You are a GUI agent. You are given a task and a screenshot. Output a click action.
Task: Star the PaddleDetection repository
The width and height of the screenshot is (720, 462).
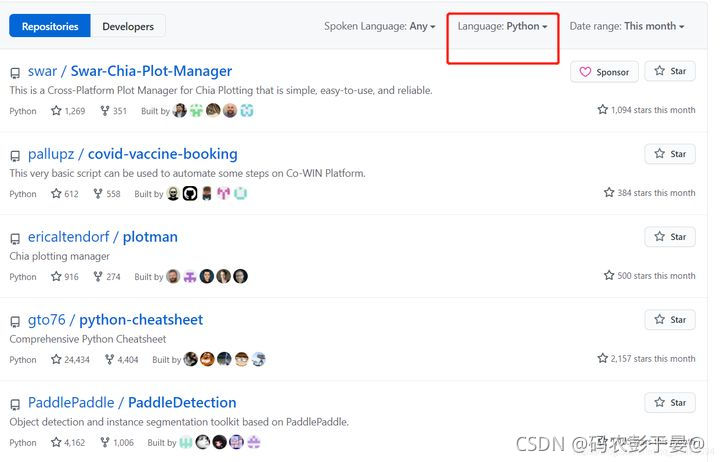[670, 402]
